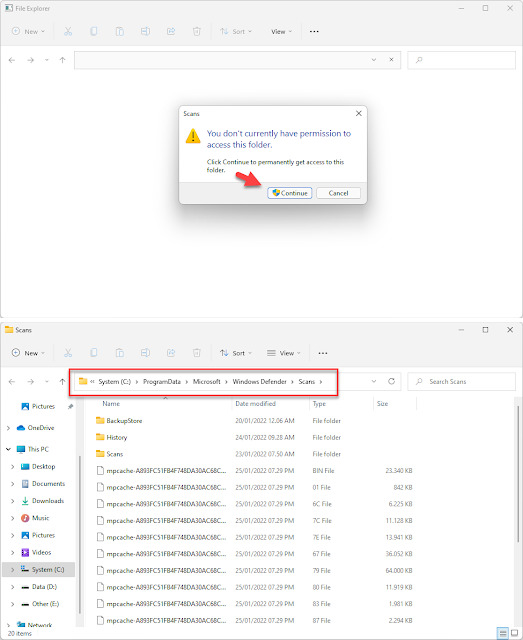This screenshot has height=640, width=523.
Task: Select the mpcache BIN File row
Action: click(254, 471)
